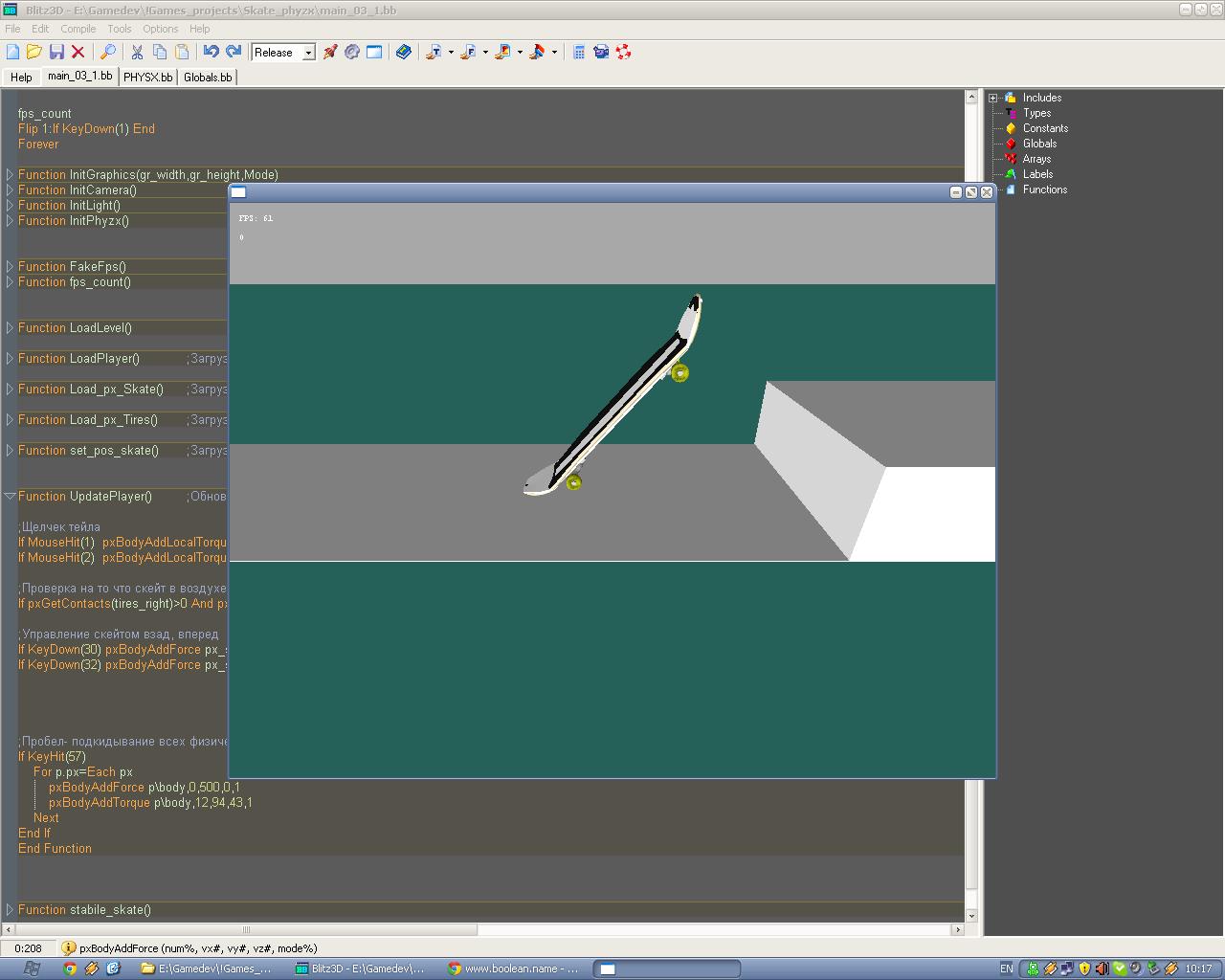This screenshot has width=1225, height=980.
Task: Open the Release build mode dropdown
Action: click(x=308, y=53)
